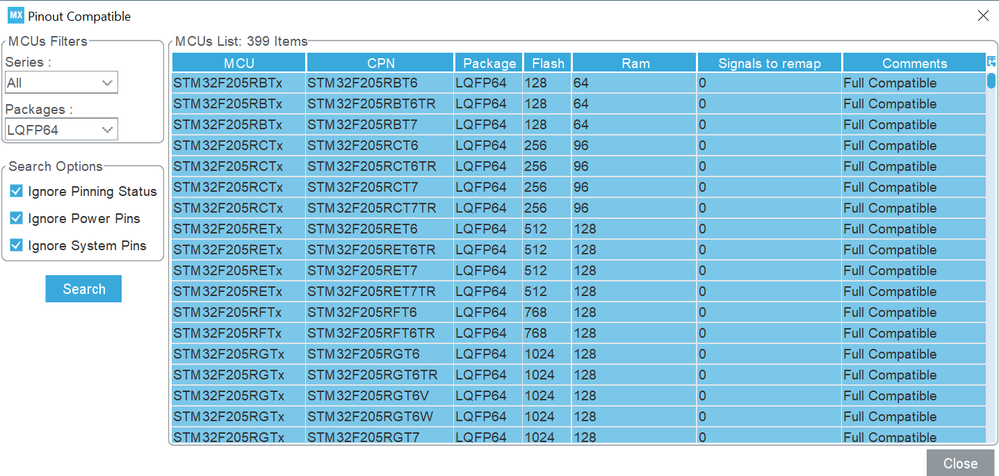Open the Packages dropdown set to LQFP64
Image resolution: width=999 pixels, height=476 pixels.
pyautogui.click(x=61, y=130)
